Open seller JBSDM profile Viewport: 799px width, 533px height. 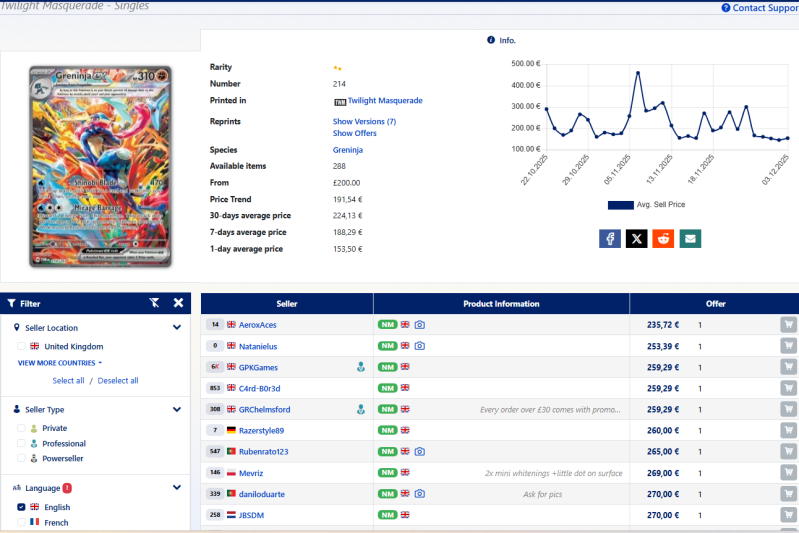pyautogui.click(x=251, y=515)
